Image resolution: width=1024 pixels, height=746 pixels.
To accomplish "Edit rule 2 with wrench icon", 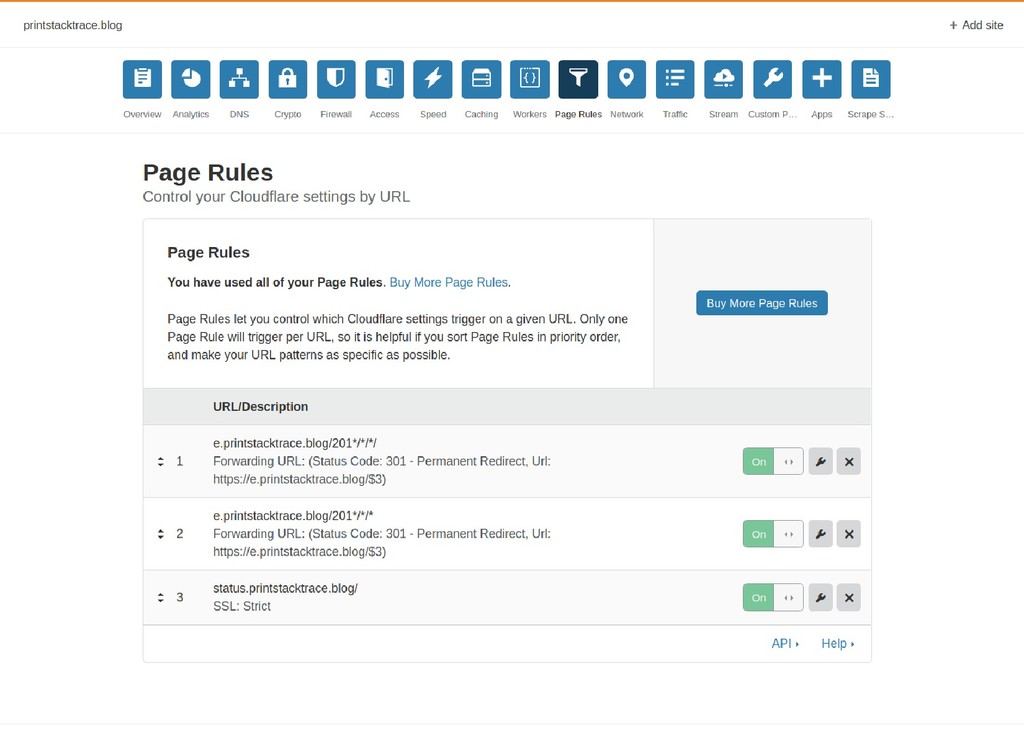I will click(821, 534).
